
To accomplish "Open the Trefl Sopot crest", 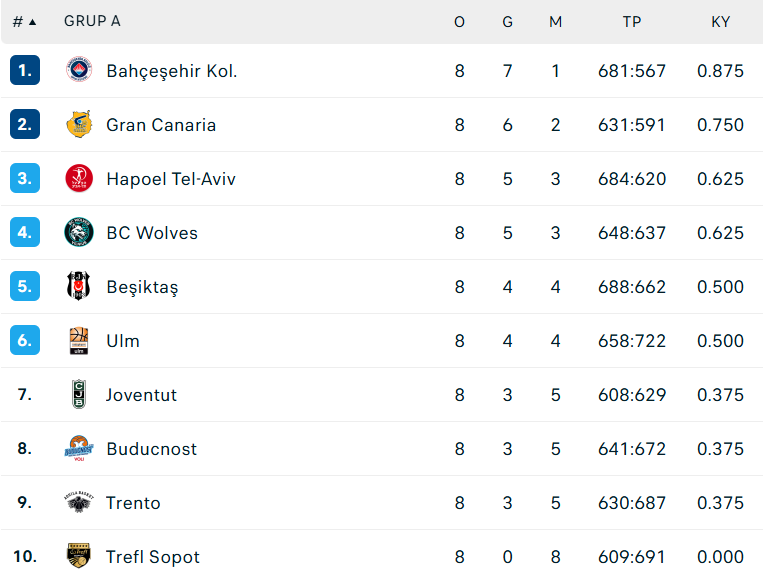I will (x=79, y=556).
